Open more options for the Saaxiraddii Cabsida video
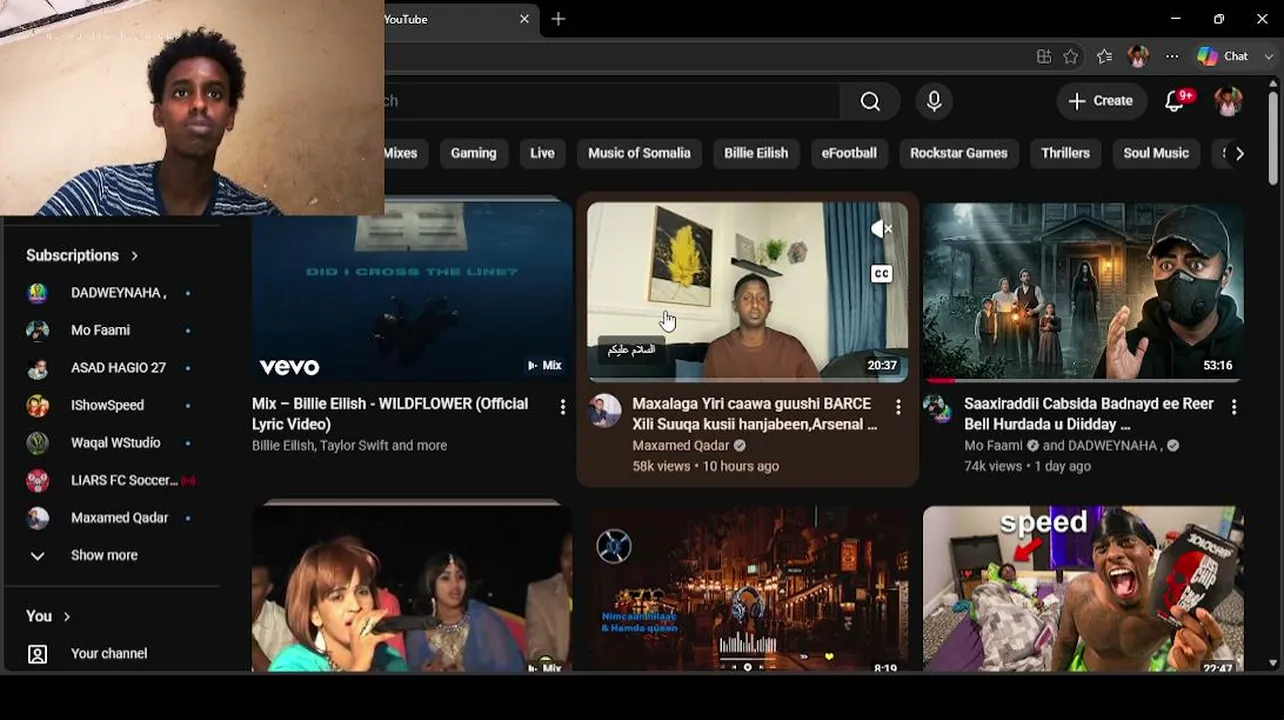The image size is (1284, 720). (x=1234, y=407)
